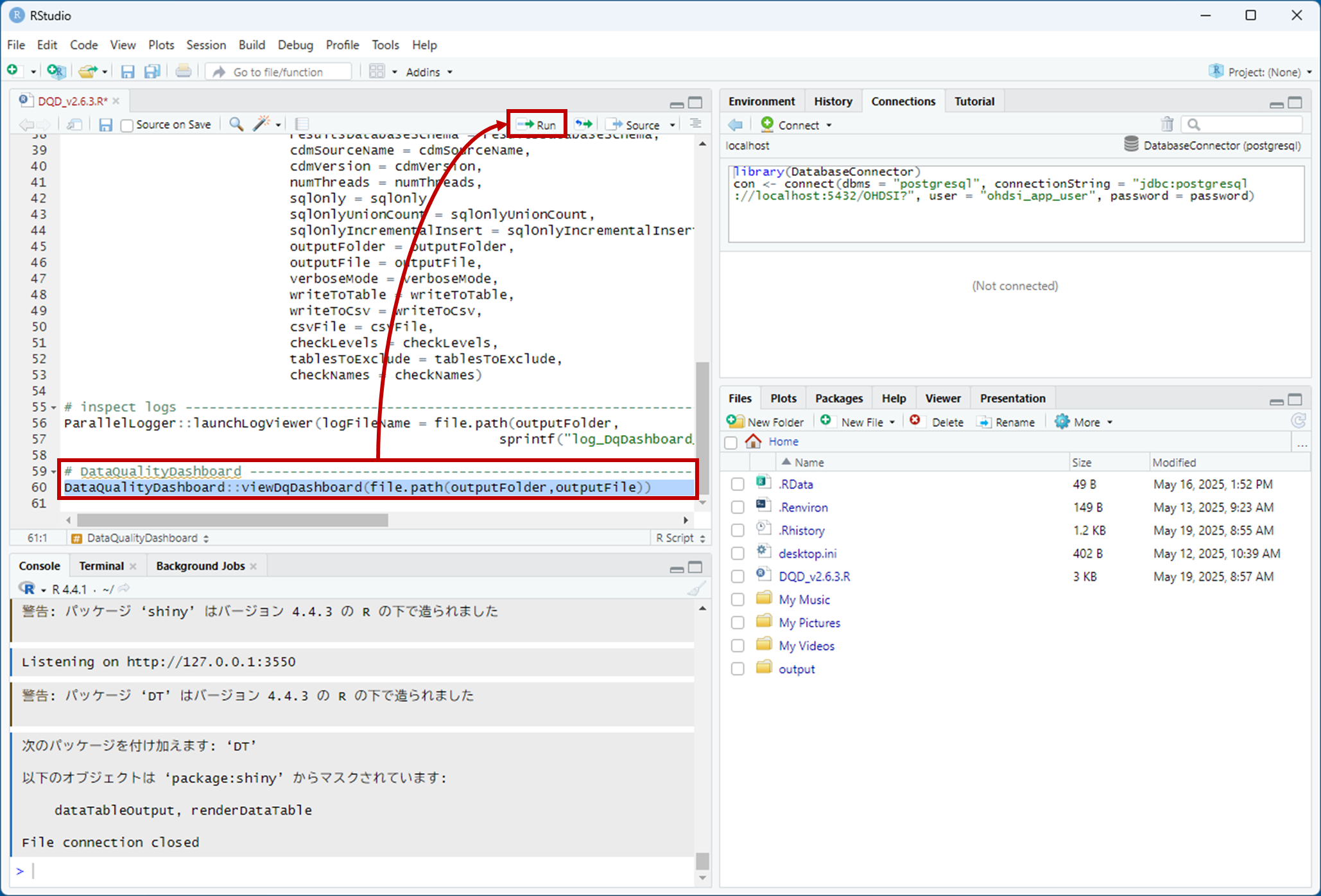Screen dimensions: 1321x896
Task: Click Rename in Files pane
Action: (x=1006, y=422)
